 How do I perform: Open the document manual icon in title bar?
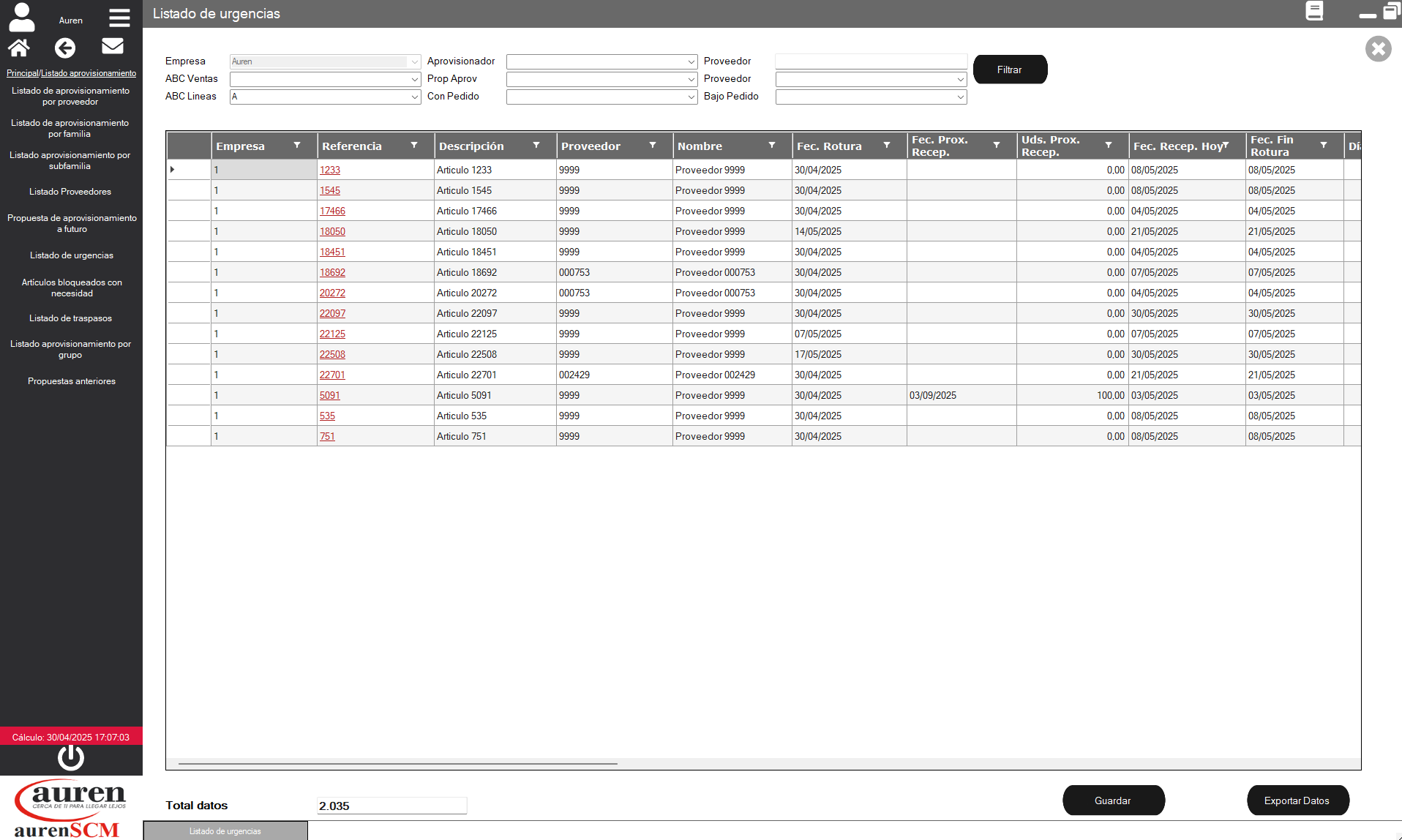[x=1314, y=11]
